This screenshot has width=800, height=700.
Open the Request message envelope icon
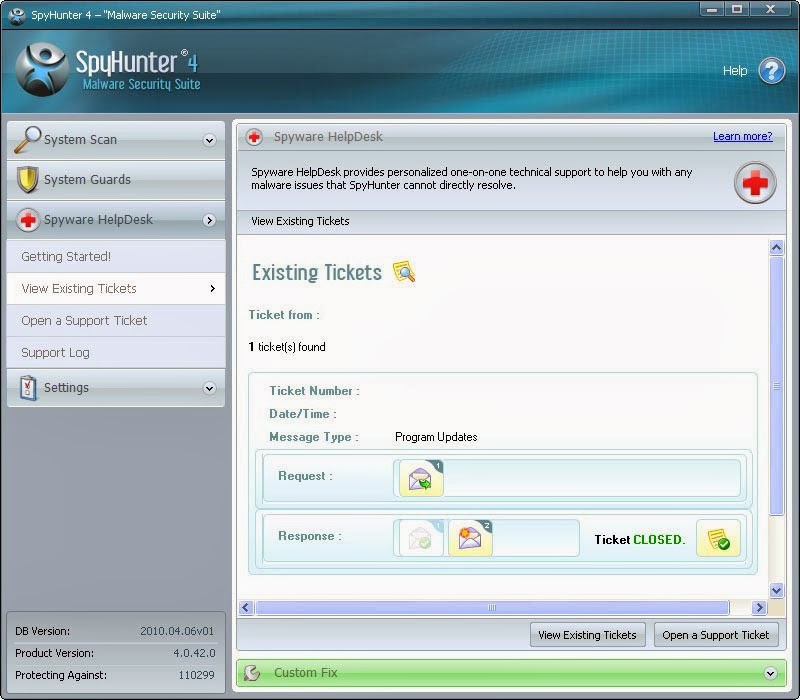click(x=421, y=479)
